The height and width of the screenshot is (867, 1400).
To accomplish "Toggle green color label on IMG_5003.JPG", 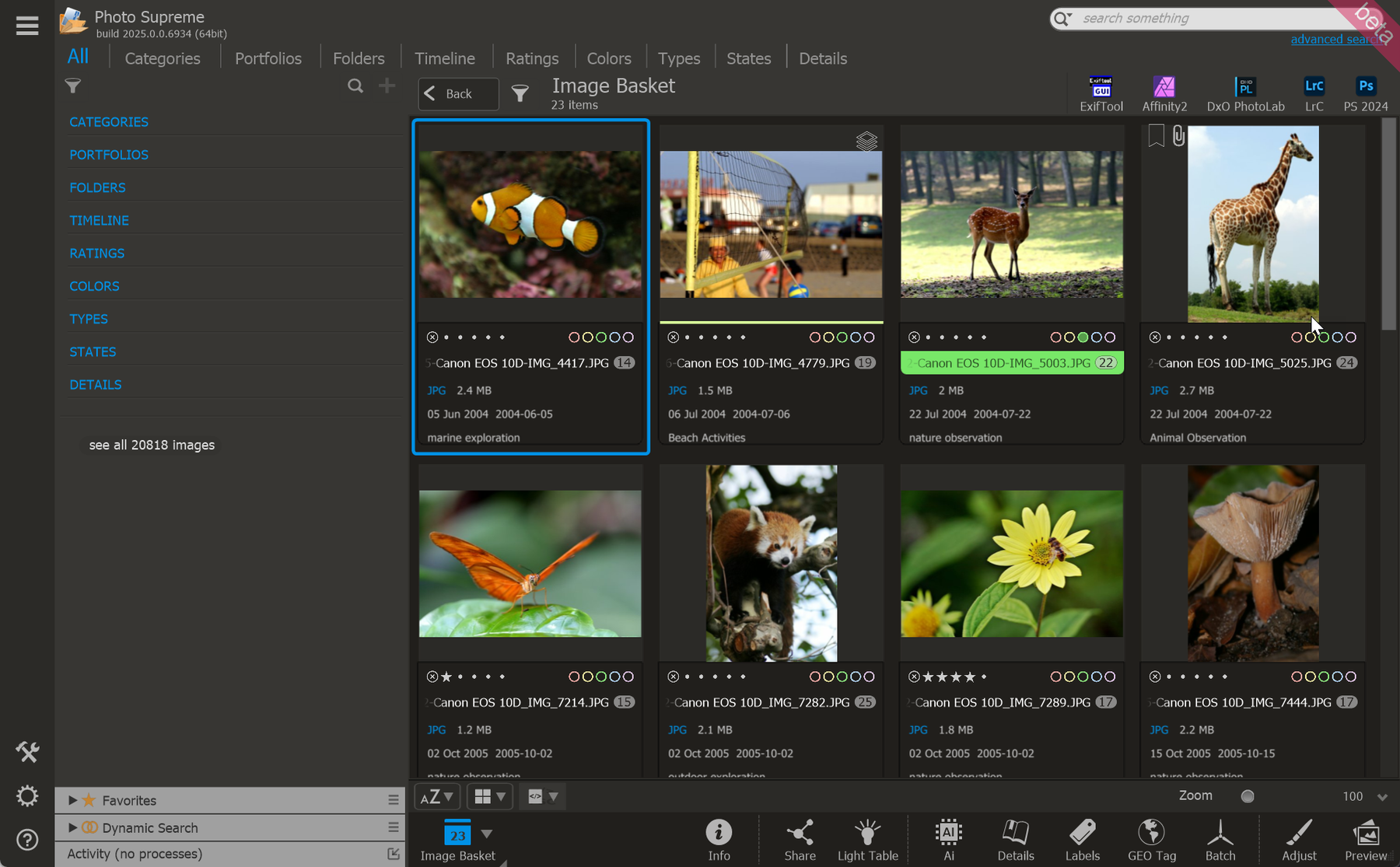I will click(x=1083, y=337).
